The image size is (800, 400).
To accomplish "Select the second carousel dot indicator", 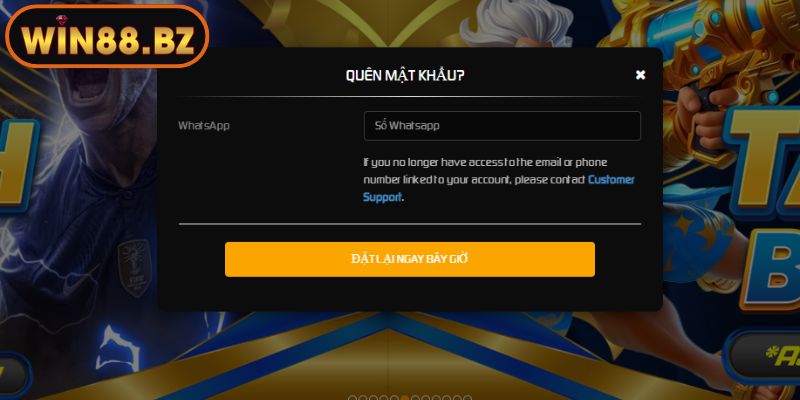I will (363, 398).
